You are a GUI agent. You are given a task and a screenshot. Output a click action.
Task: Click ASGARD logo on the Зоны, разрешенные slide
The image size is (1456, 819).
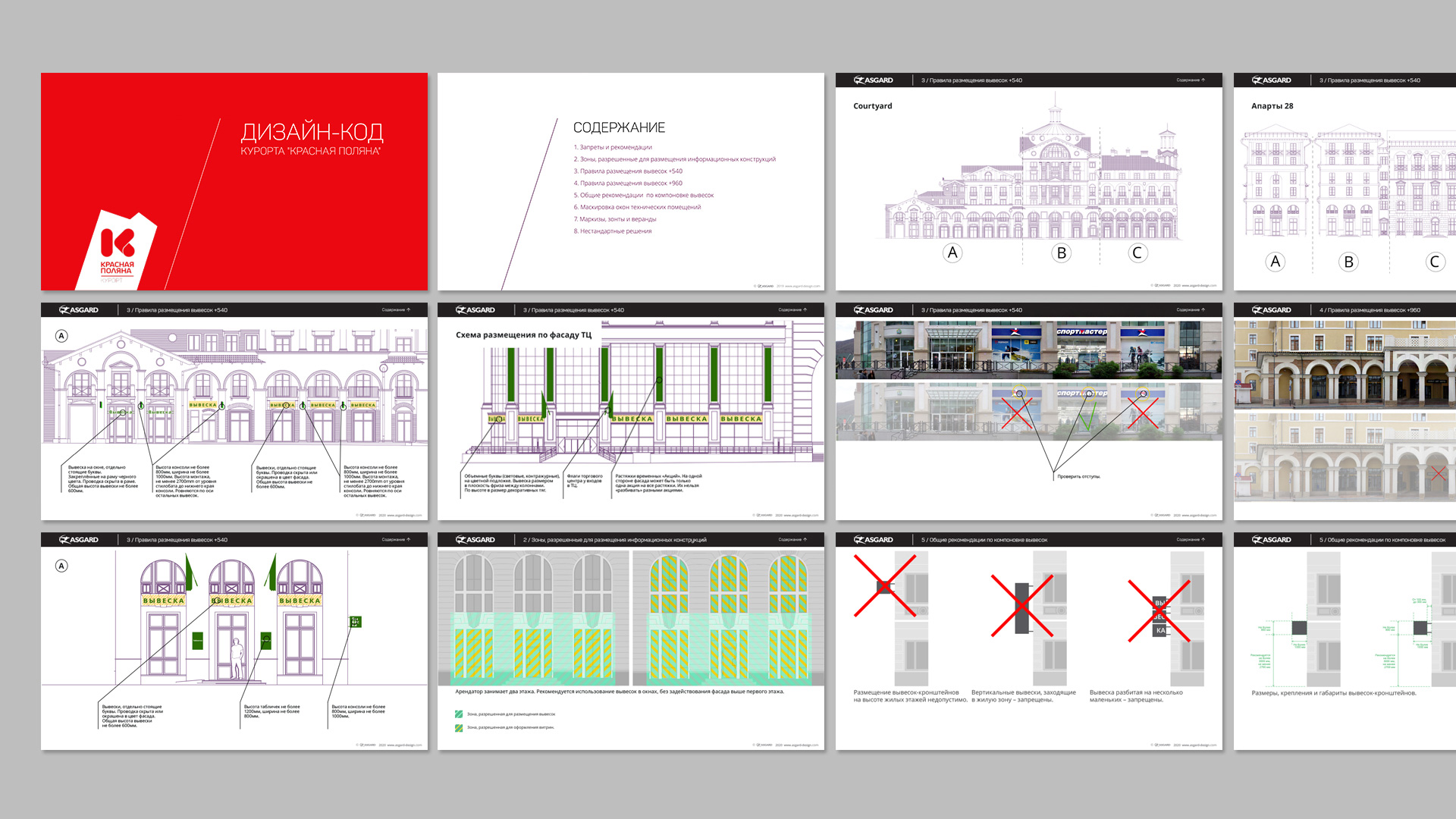click(475, 540)
